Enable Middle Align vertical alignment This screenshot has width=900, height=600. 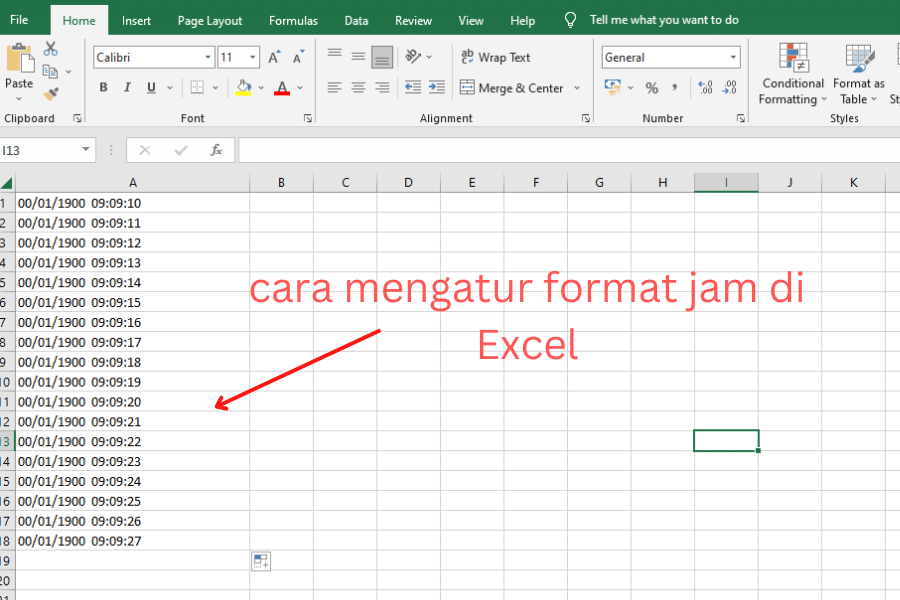(358, 57)
